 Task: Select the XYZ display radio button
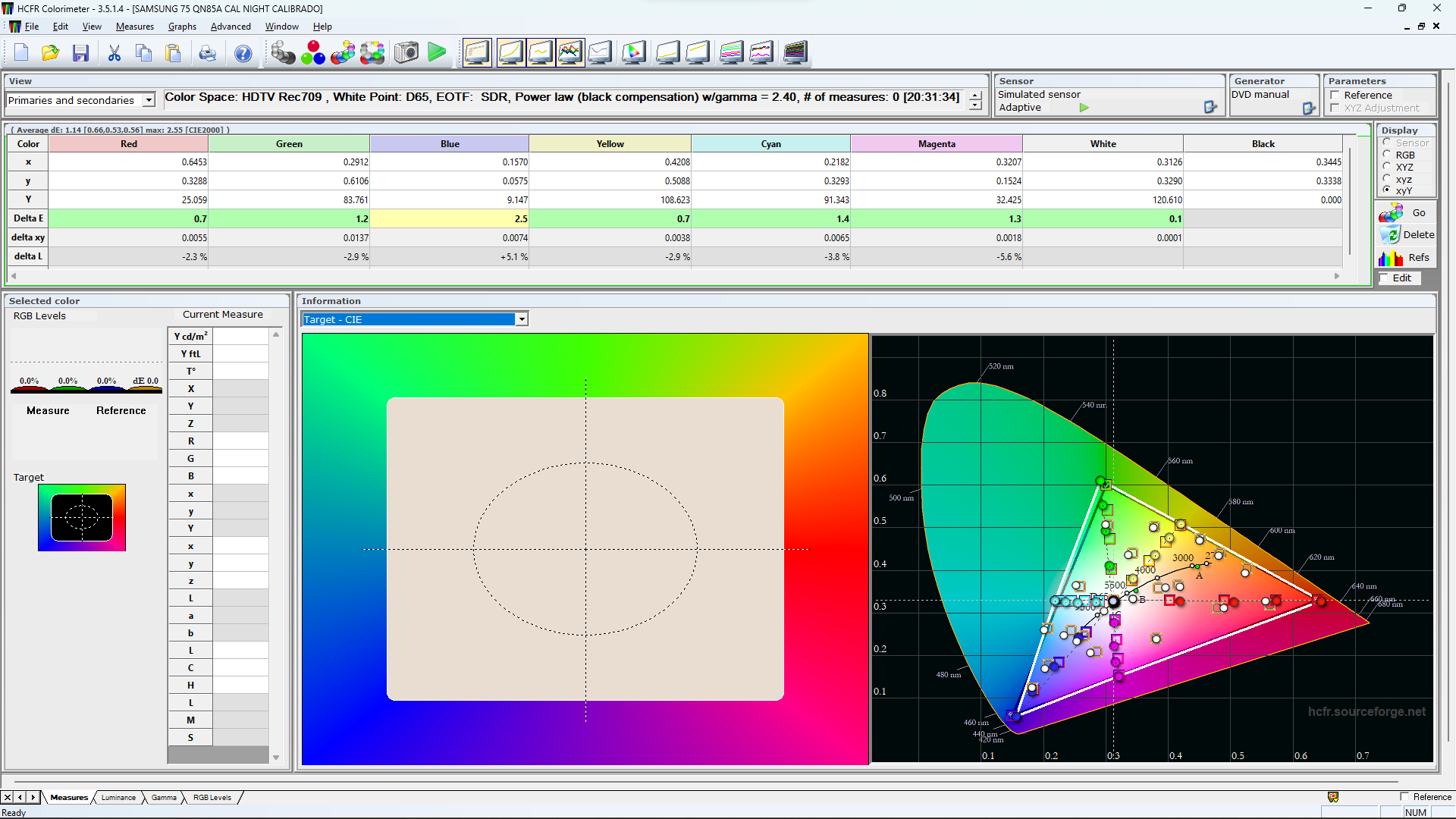pyautogui.click(x=1387, y=167)
